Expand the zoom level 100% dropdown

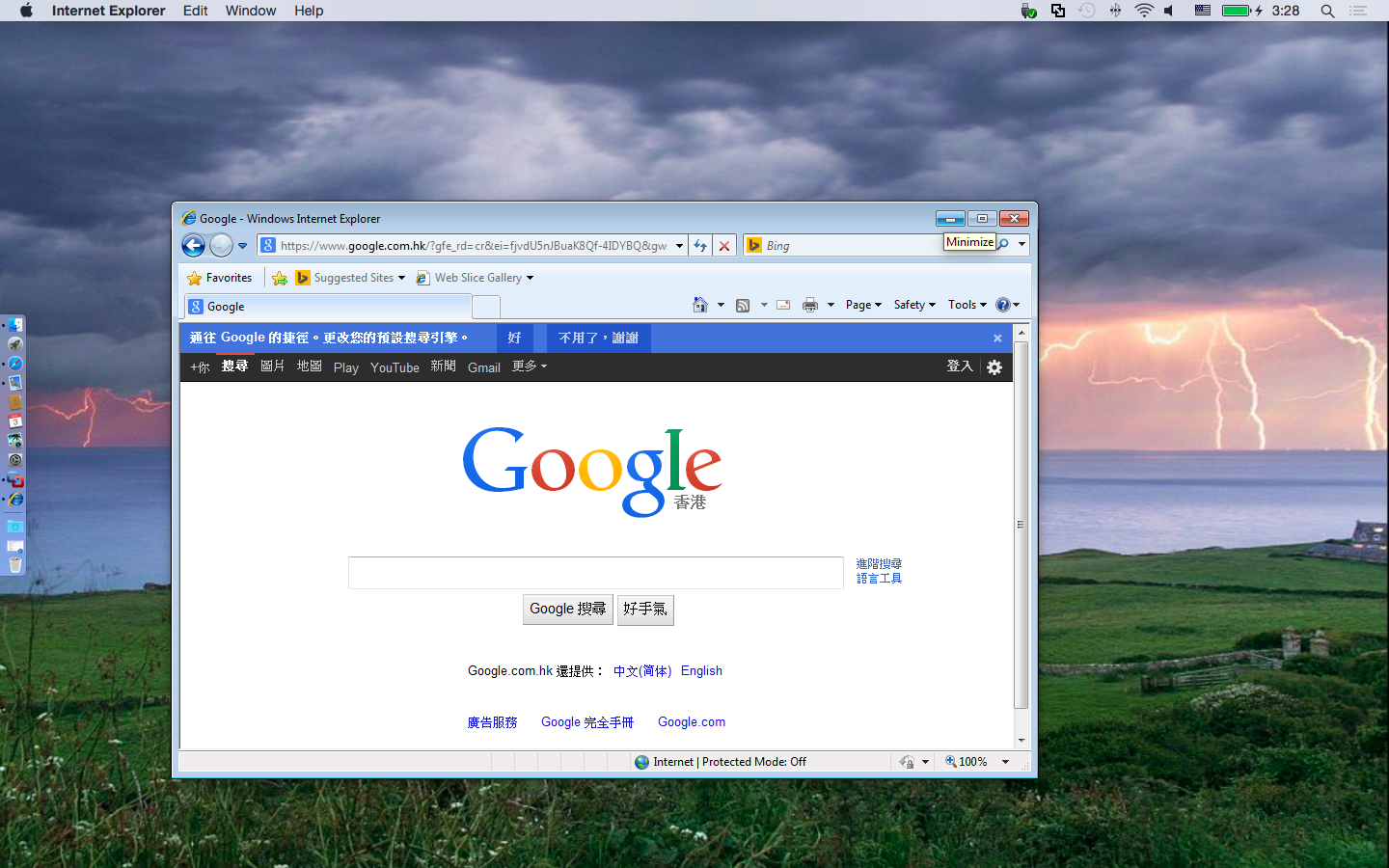tap(1005, 762)
